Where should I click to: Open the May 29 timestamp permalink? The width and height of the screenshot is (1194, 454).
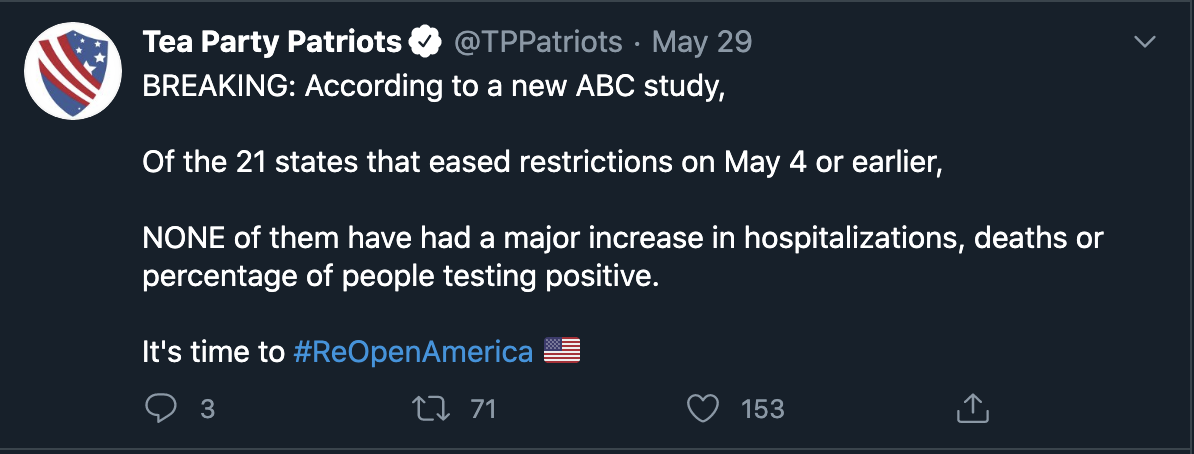(x=702, y=42)
